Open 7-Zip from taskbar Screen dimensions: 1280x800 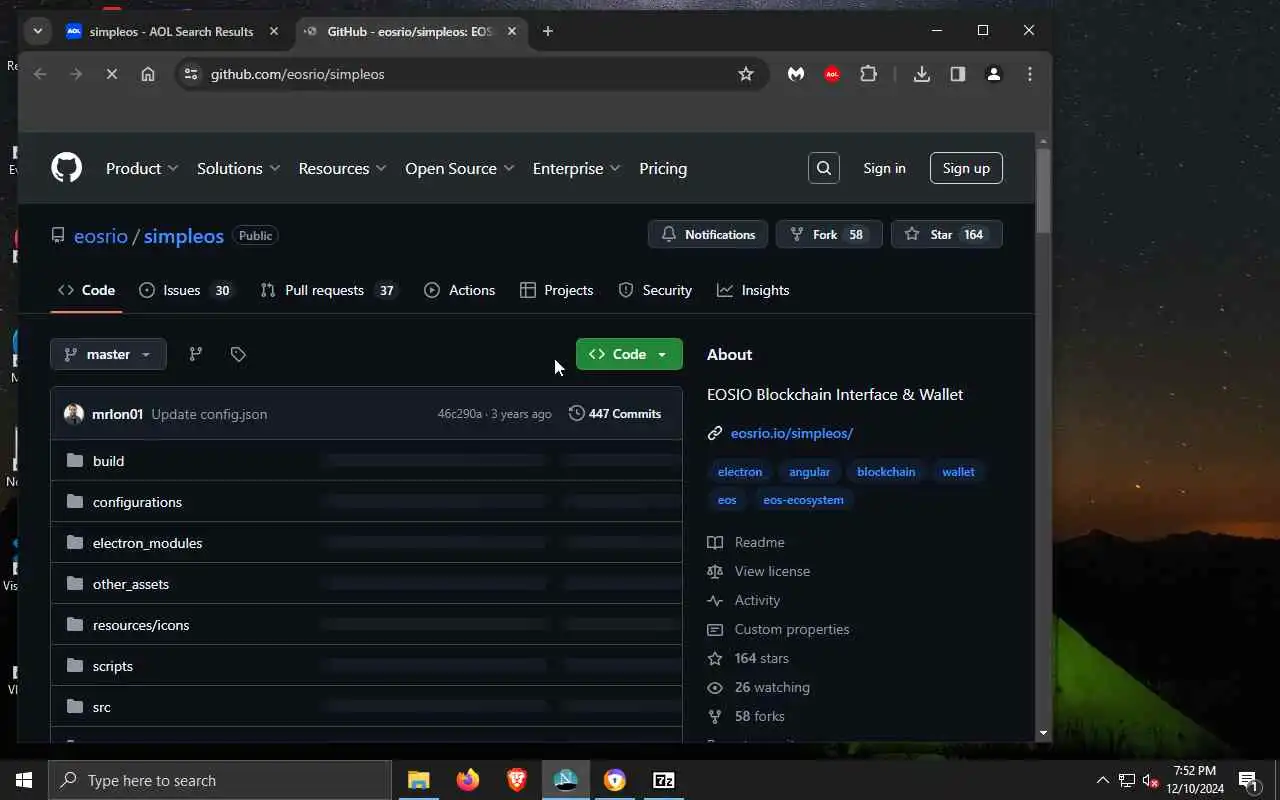click(x=664, y=780)
